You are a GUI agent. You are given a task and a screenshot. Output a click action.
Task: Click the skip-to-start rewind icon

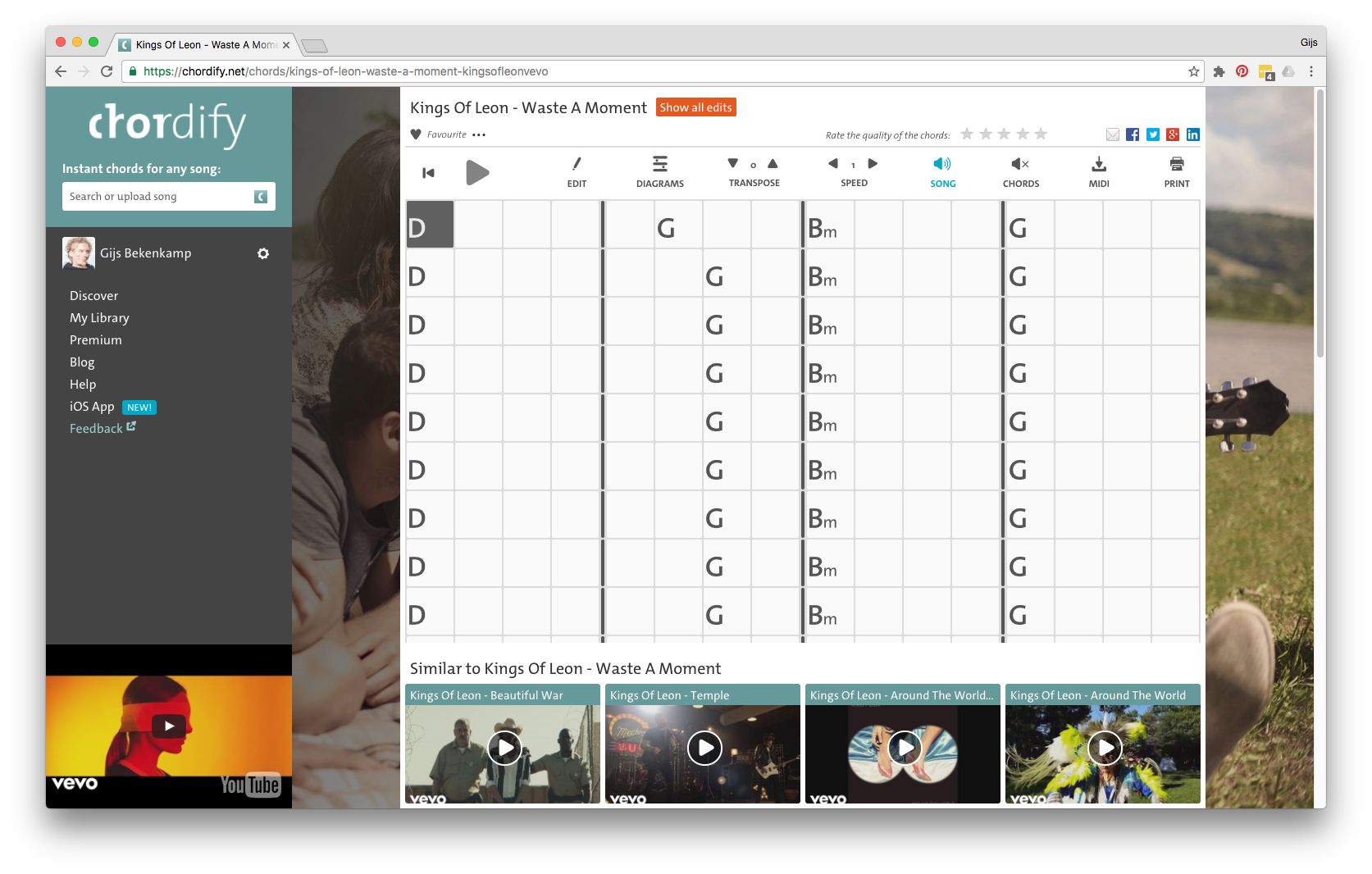[428, 173]
